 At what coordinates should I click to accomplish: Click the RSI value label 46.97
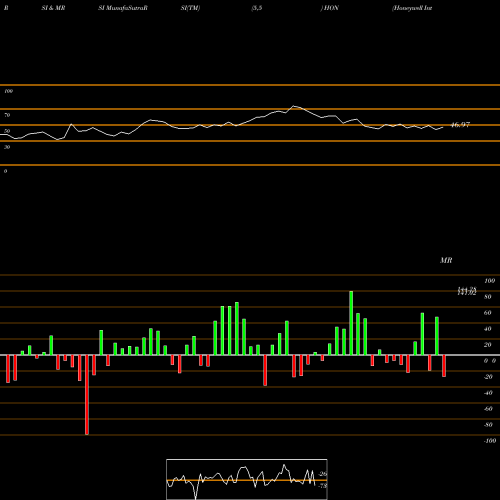(x=460, y=125)
